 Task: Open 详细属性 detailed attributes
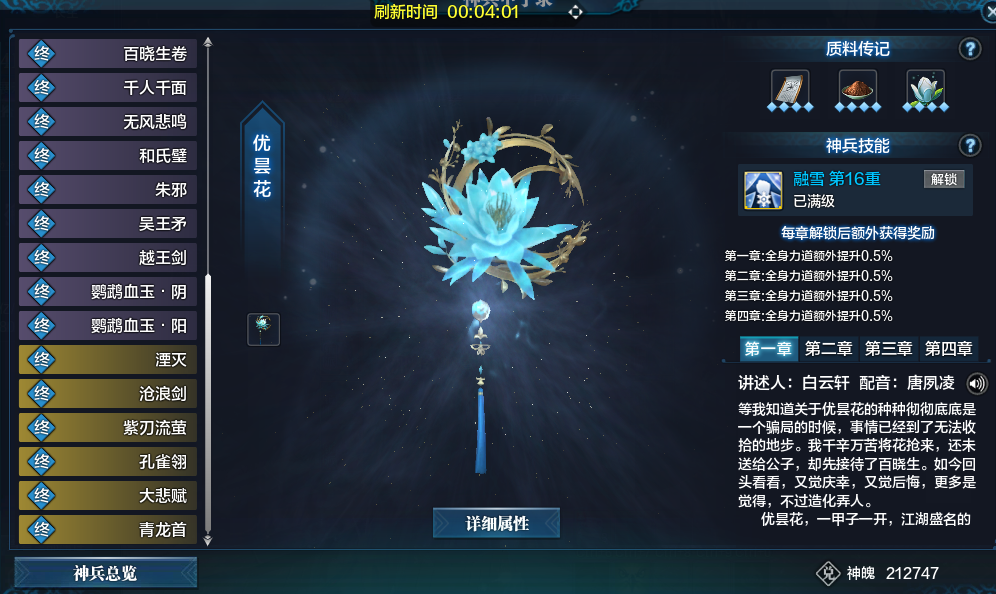point(497,523)
